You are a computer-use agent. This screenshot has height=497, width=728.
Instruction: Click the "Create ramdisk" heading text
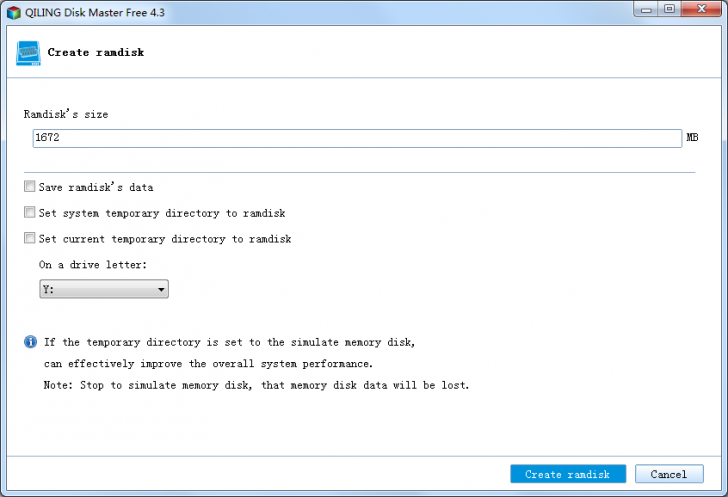96,52
